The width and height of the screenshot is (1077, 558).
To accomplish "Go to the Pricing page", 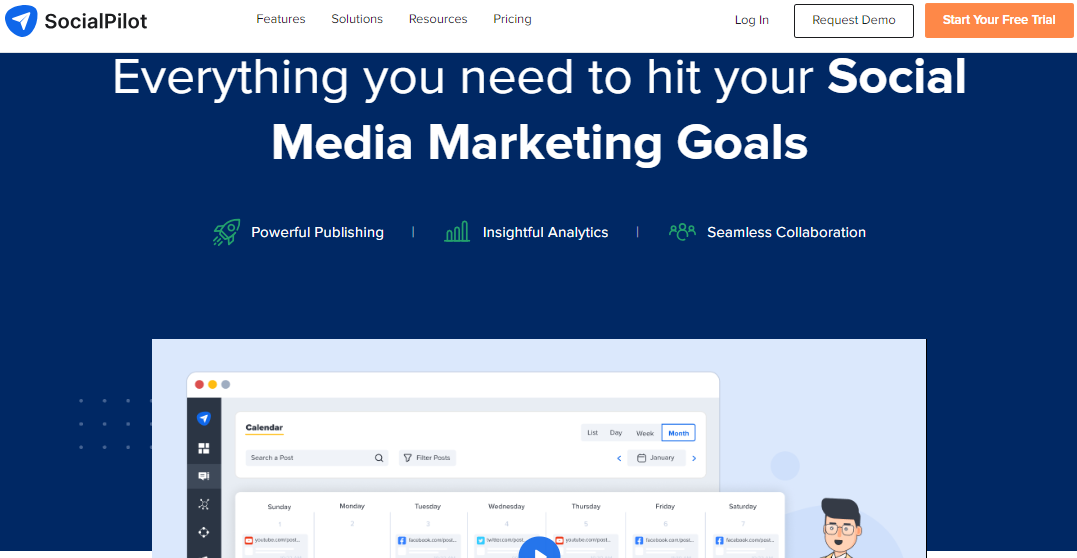I will [x=512, y=19].
